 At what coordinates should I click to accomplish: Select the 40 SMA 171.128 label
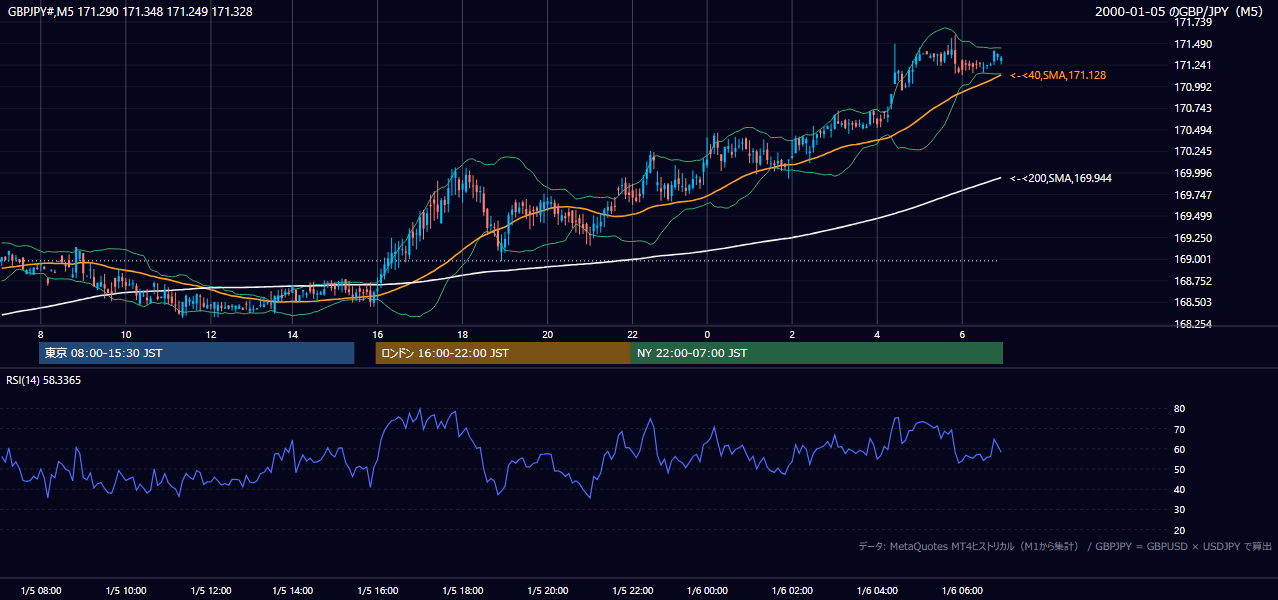click(x=1058, y=75)
